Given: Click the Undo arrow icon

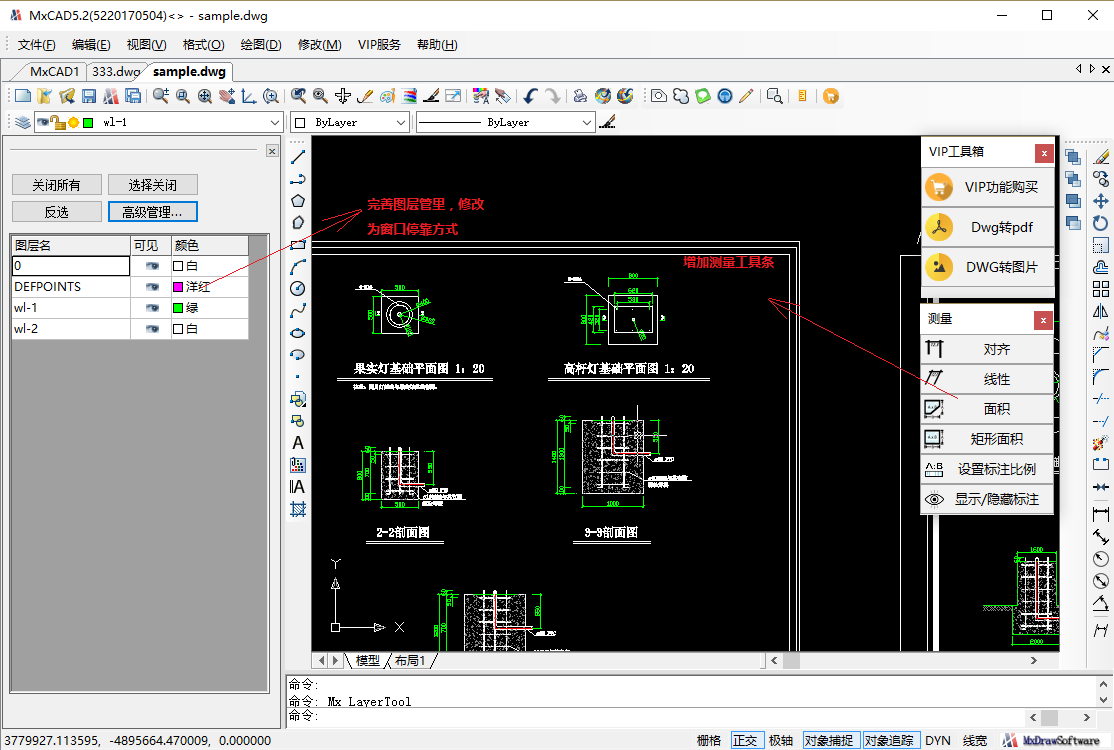Looking at the screenshot, I should [x=530, y=96].
